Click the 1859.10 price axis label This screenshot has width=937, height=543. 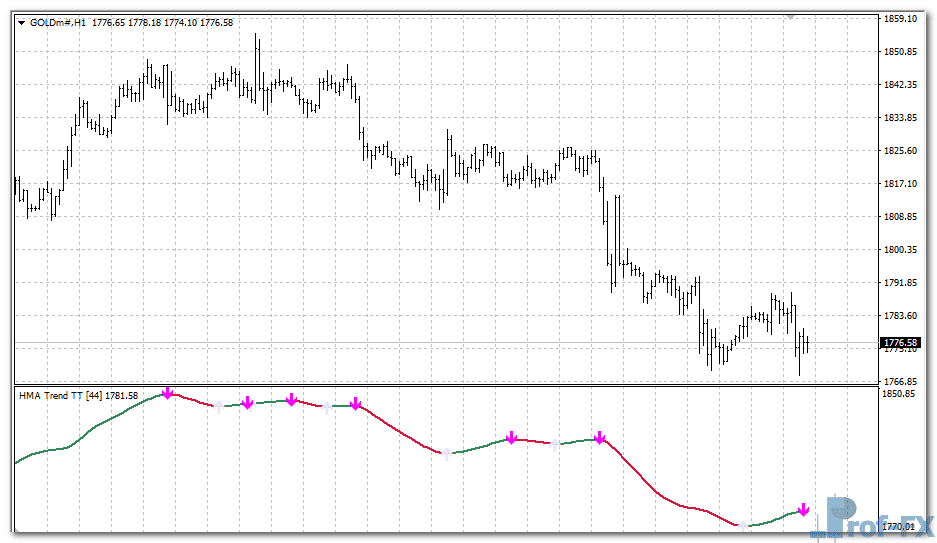(x=901, y=19)
